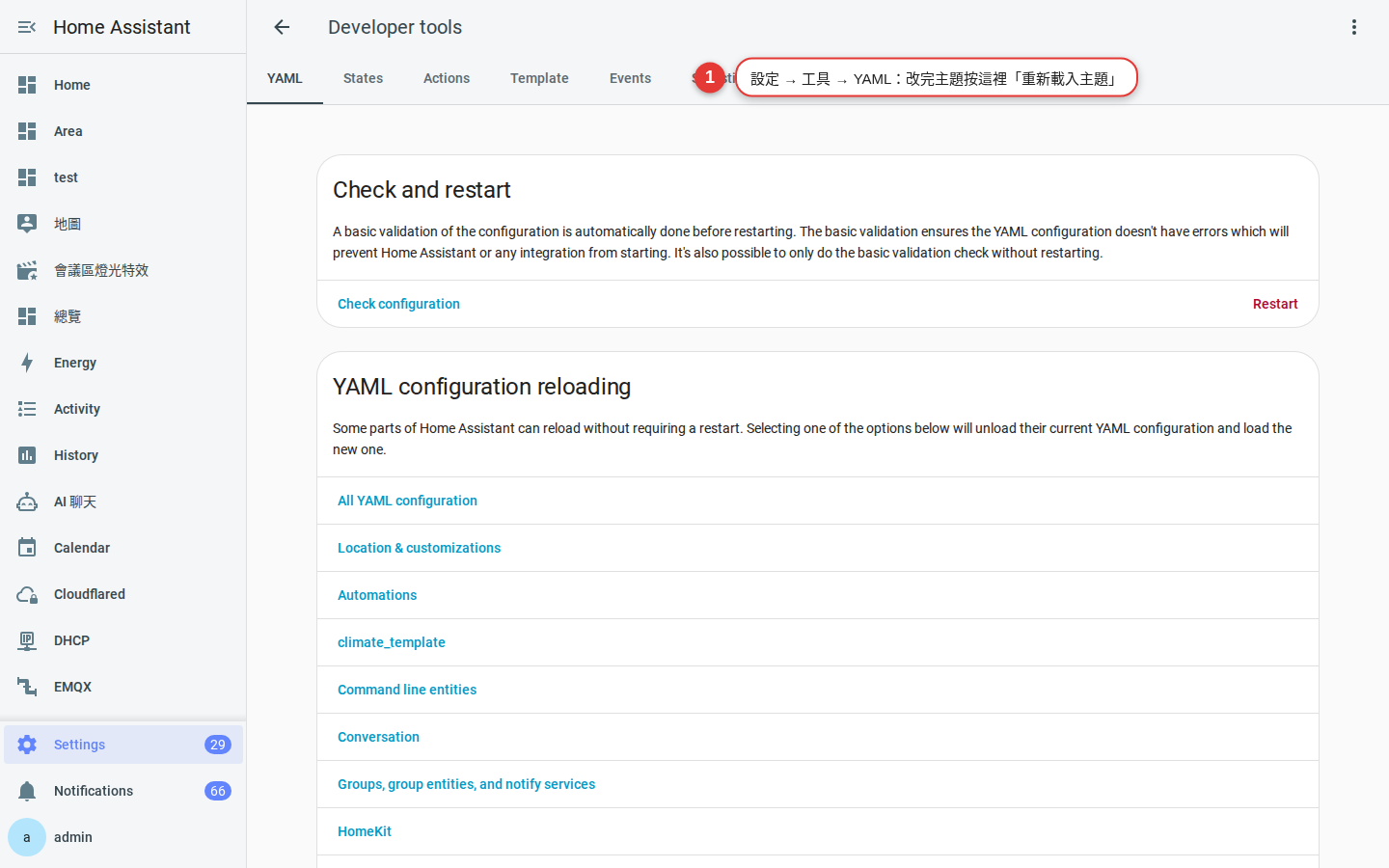Collapse the sidebar with the menu icon
This screenshot has height=868, width=1389.
pyautogui.click(x=27, y=27)
